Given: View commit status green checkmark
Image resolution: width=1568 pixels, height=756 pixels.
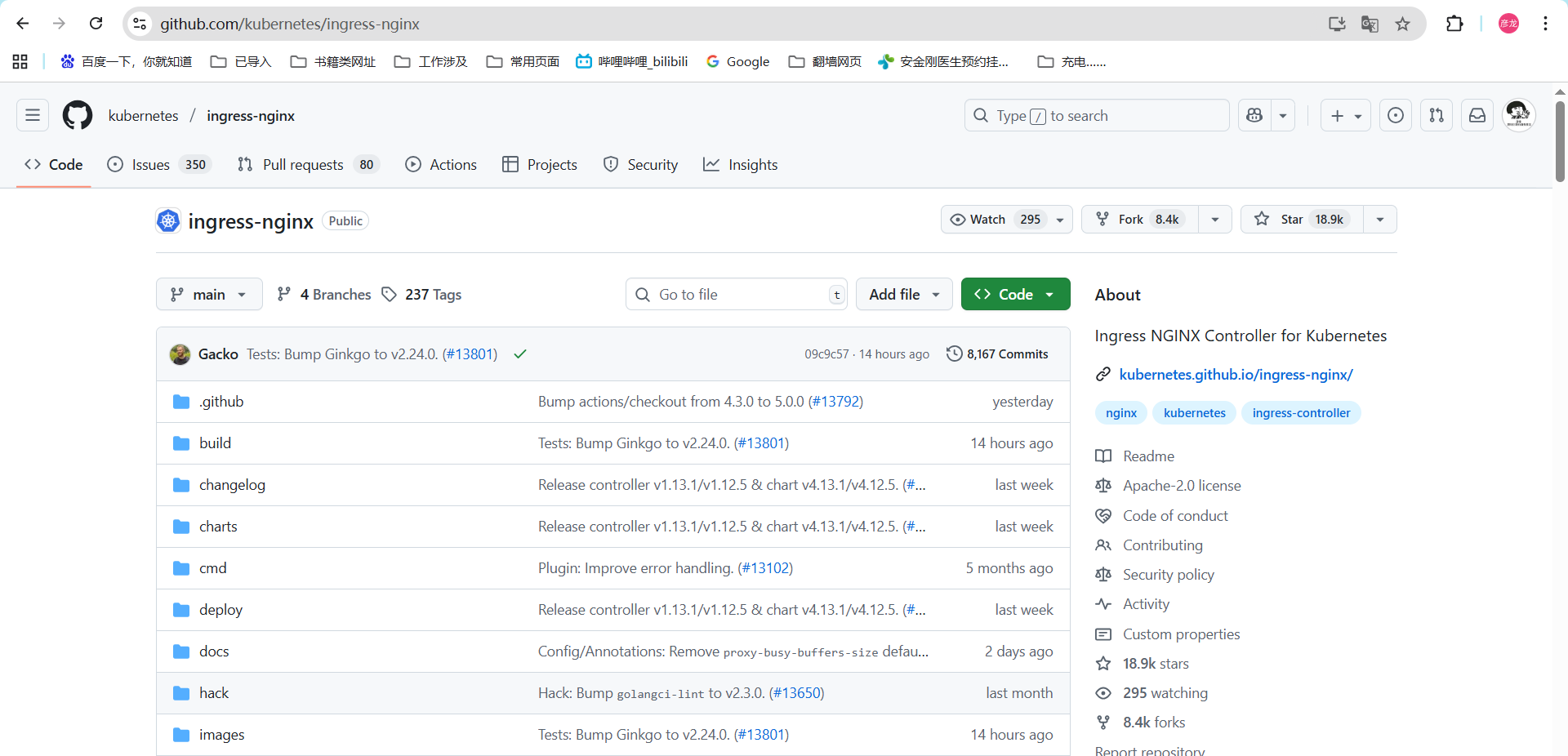Looking at the screenshot, I should coord(520,354).
